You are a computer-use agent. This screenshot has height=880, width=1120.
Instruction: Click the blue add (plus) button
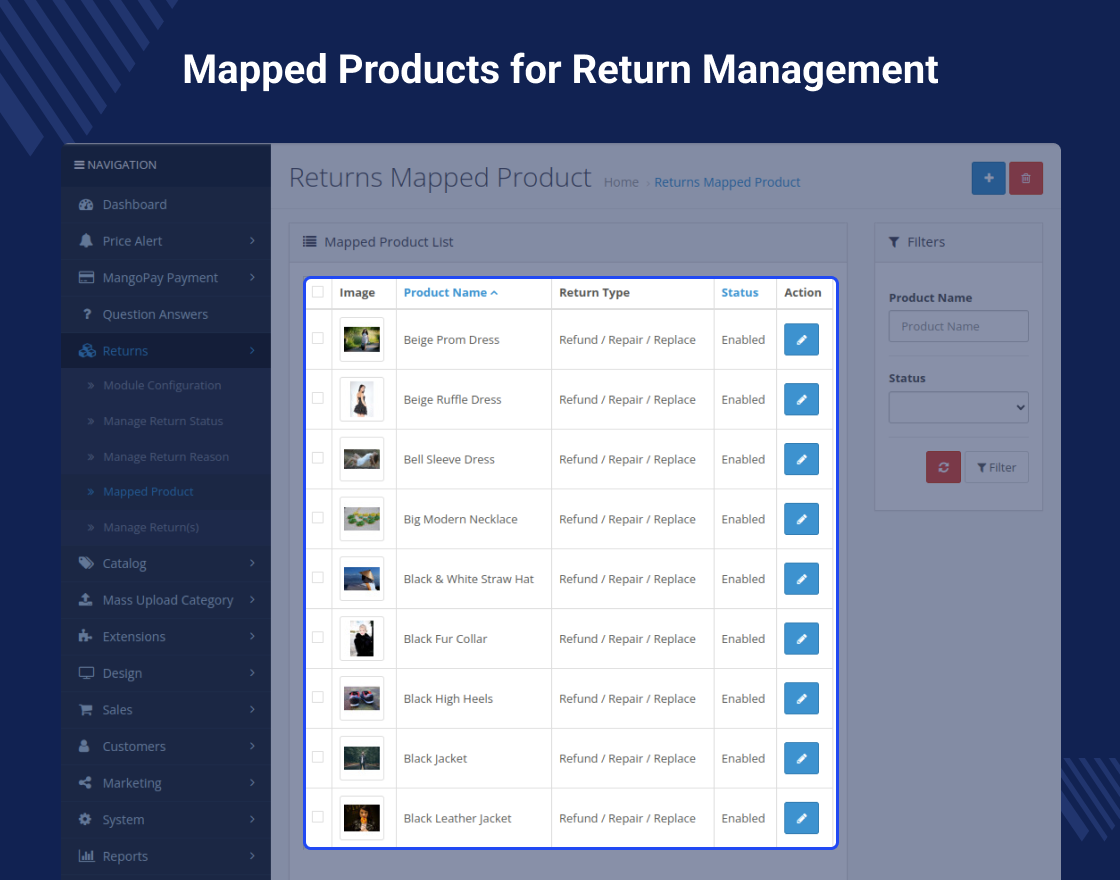[x=989, y=179]
